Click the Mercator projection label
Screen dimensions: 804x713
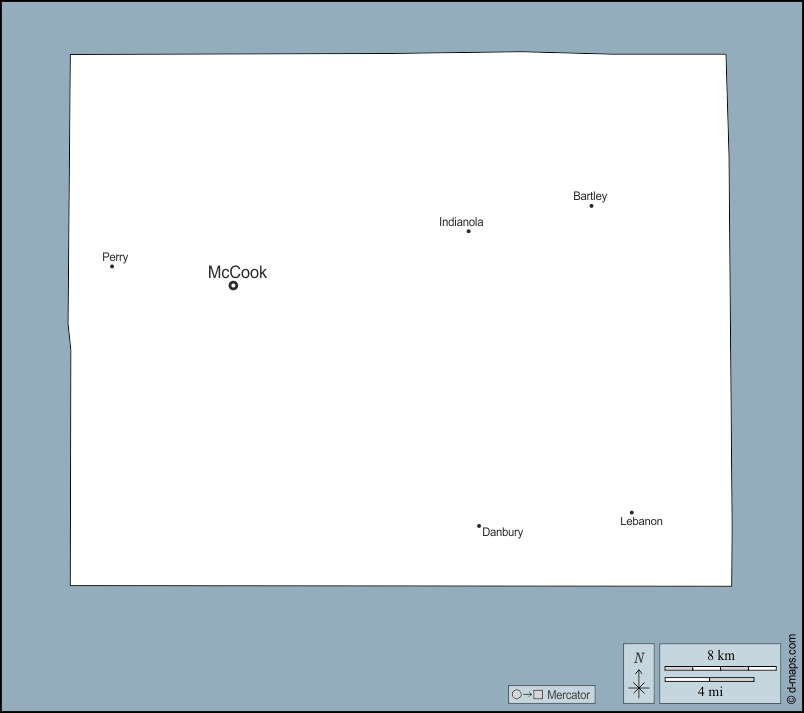[569, 695]
